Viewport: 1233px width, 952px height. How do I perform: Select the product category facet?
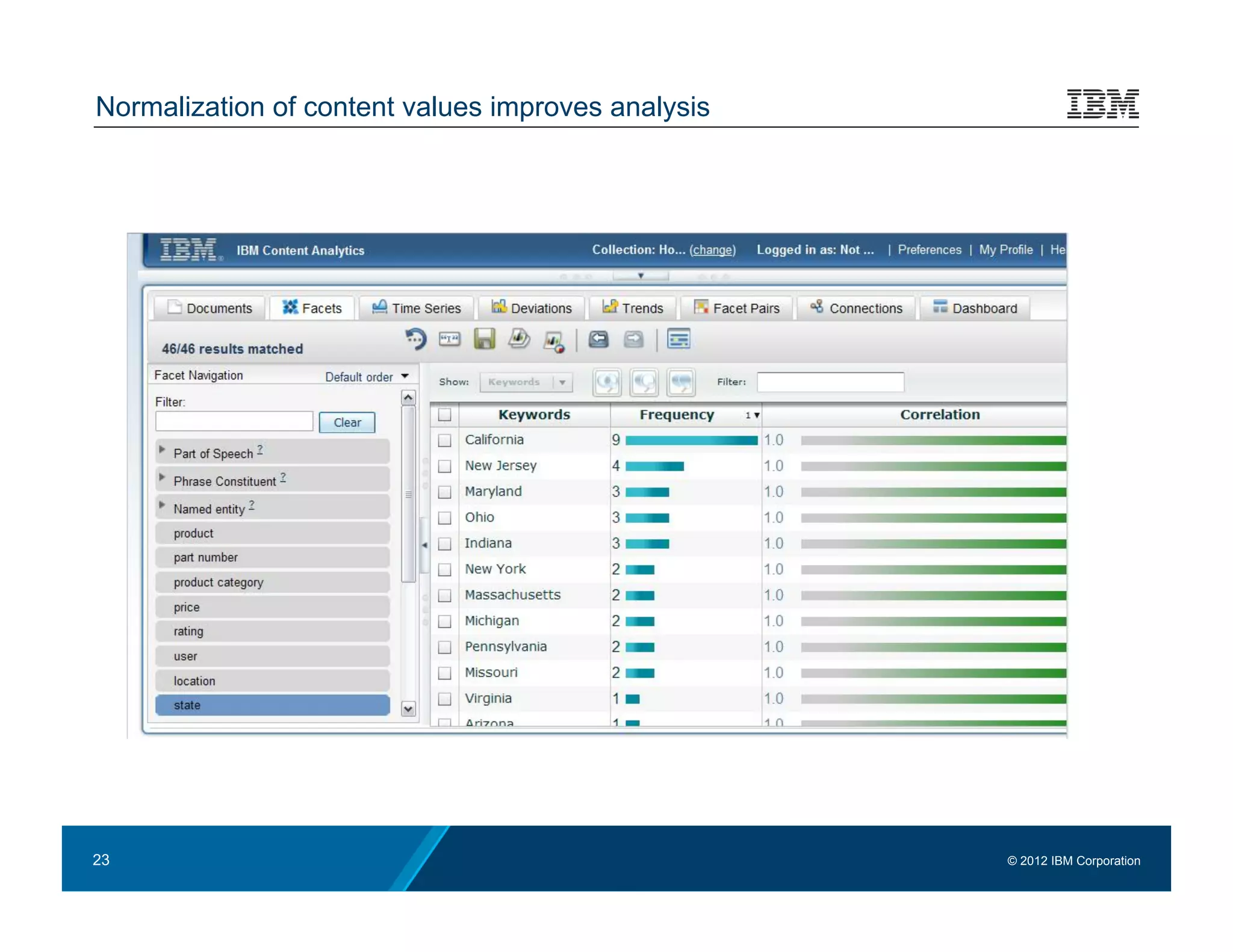tap(272, 583)
